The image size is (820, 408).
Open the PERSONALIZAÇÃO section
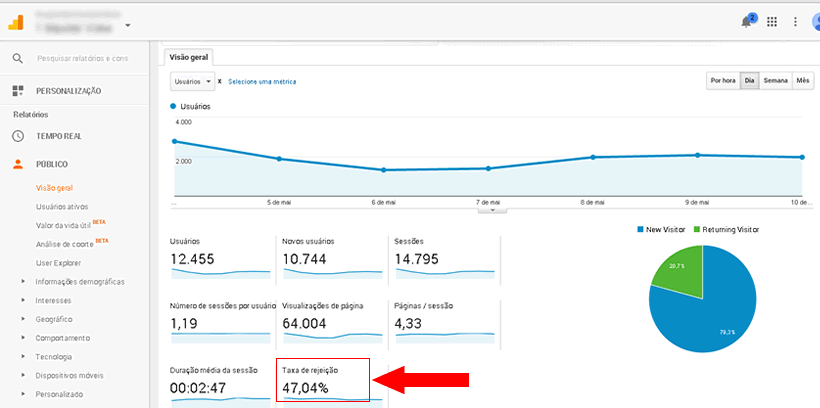[69, 91]
